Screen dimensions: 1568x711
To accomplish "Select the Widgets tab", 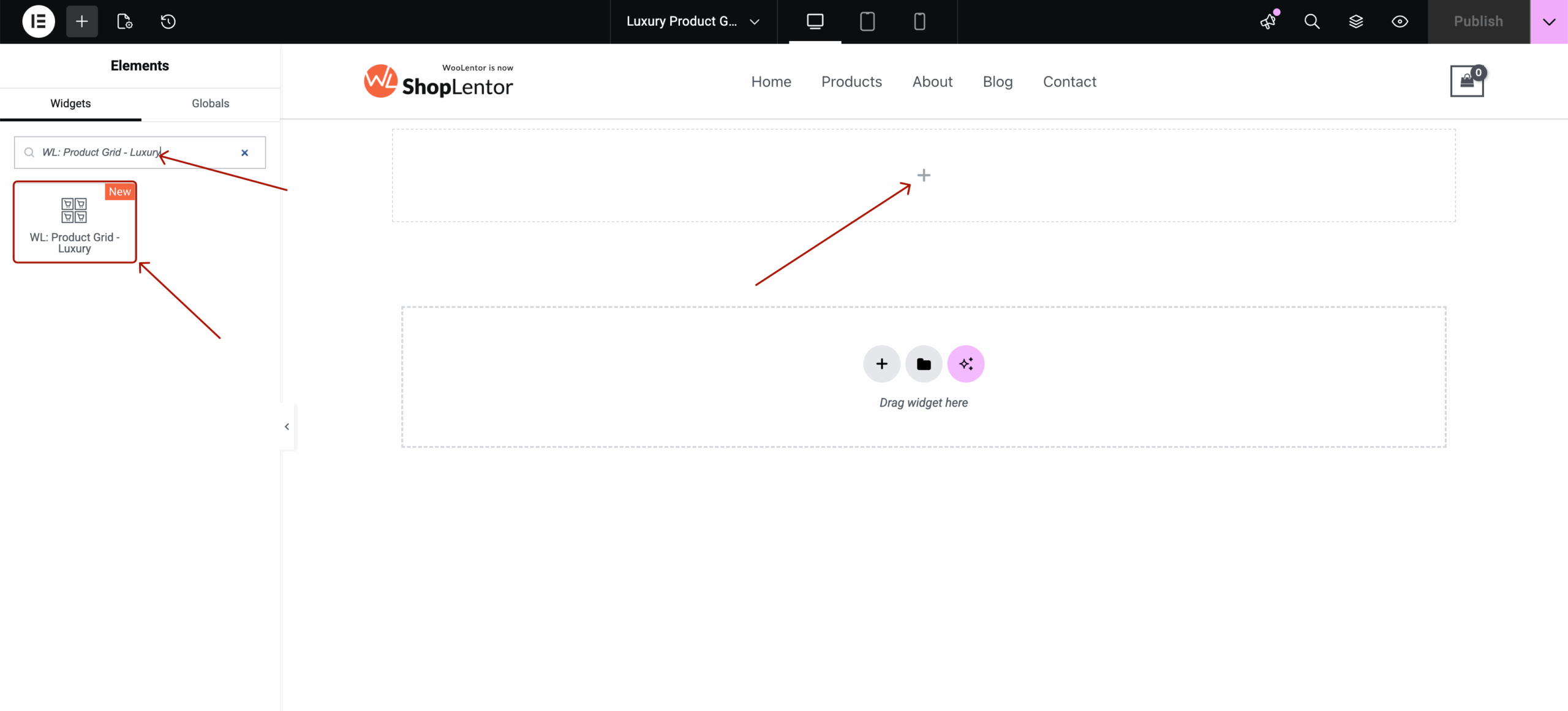I will pyautogui.click(x=70, y=103).
